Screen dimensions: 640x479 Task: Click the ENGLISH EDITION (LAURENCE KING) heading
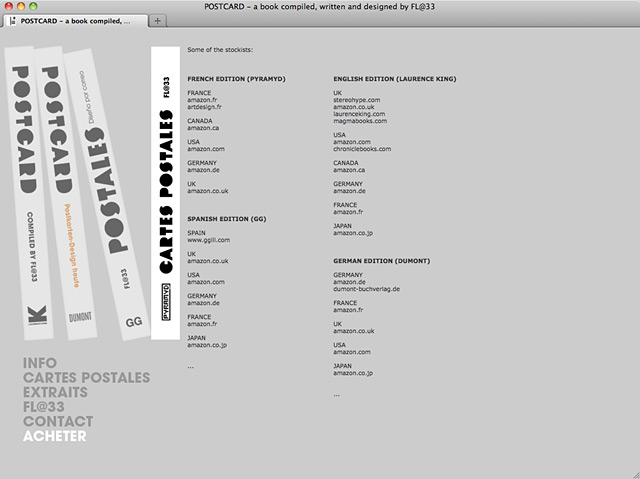395,79
